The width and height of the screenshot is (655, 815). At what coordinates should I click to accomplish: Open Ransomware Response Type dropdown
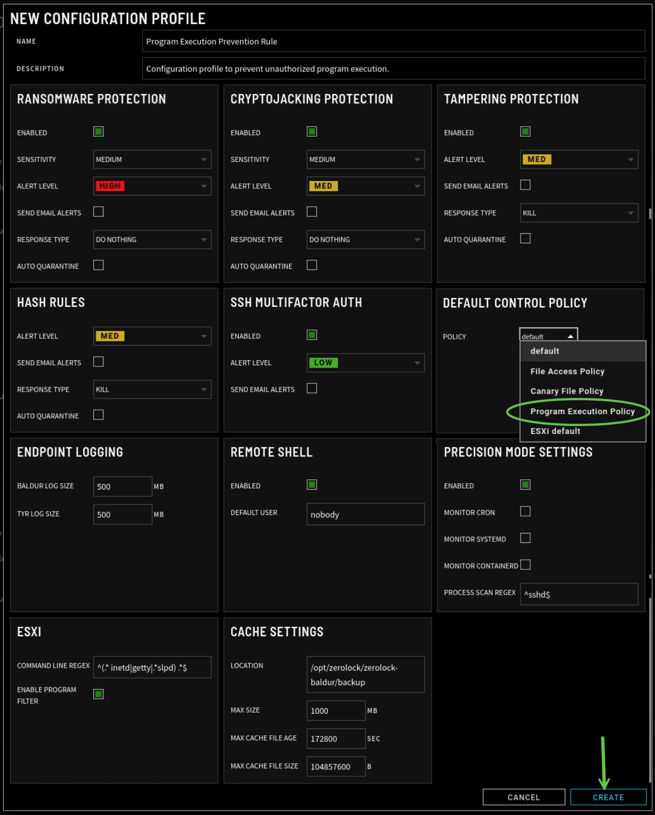pos(152,240)
